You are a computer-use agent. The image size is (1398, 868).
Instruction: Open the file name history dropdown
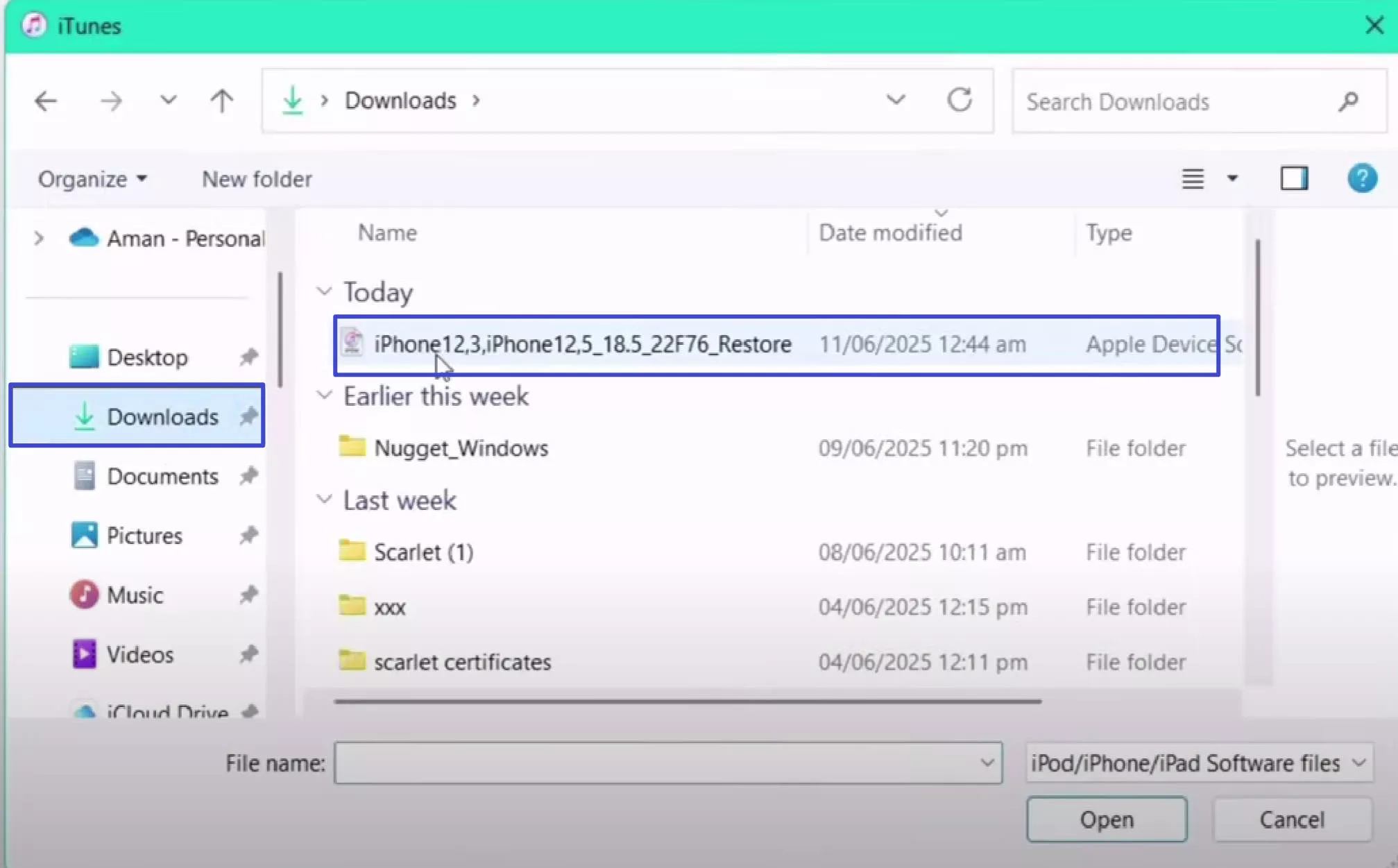pyautogui.click(x=987, y=763)
